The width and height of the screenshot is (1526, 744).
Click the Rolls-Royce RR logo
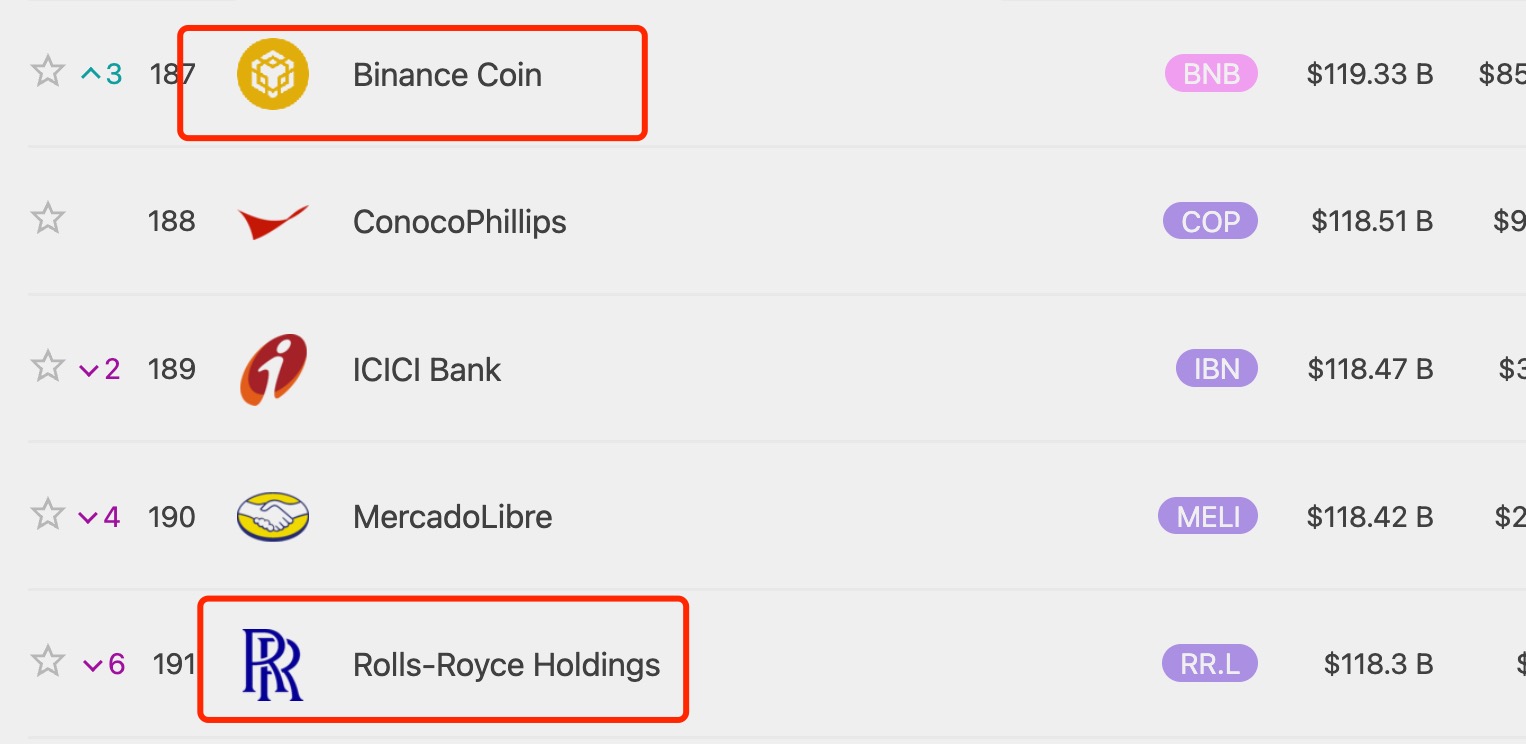pos(273,665)
